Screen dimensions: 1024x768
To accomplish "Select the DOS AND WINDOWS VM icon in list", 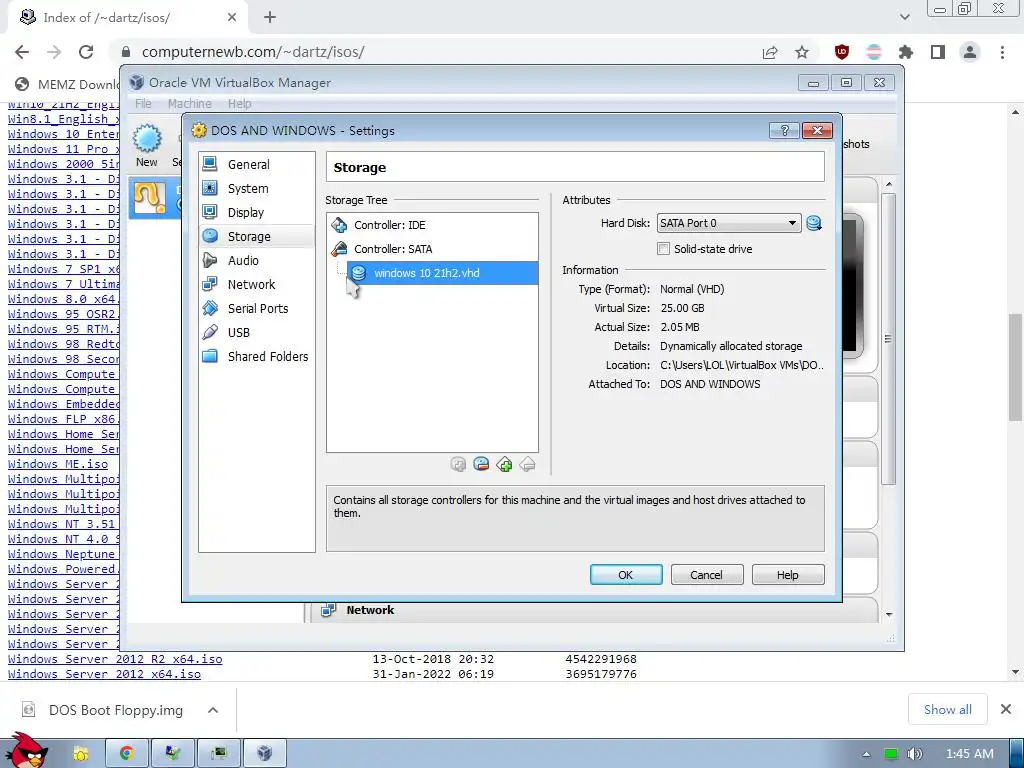I will [150, 198].
